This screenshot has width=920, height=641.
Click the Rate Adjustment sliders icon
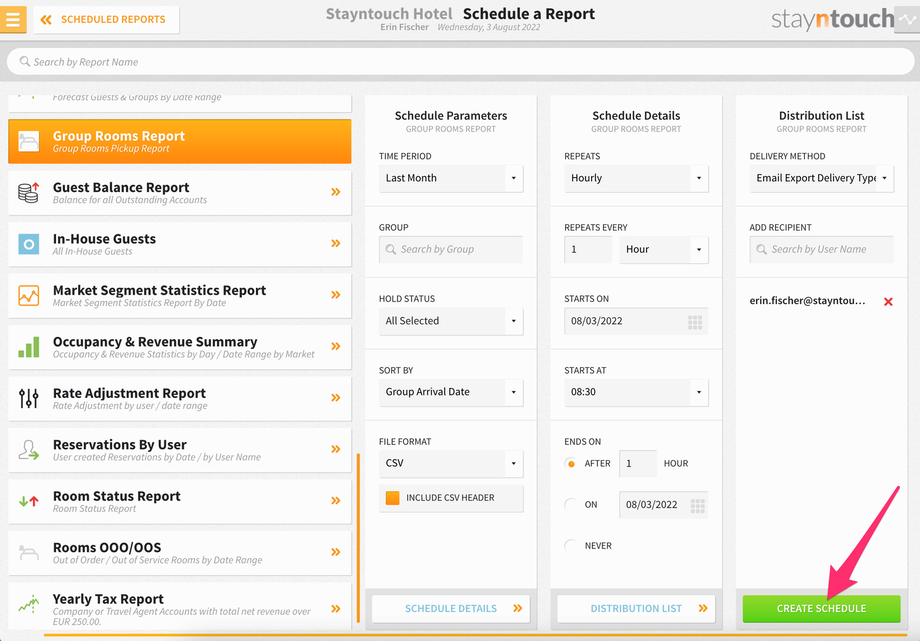coord(28,398)
